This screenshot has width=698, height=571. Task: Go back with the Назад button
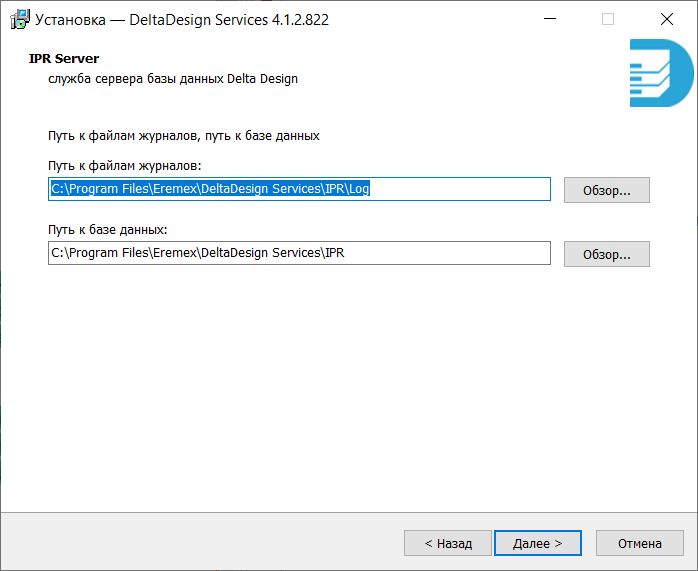coord(448,543)
